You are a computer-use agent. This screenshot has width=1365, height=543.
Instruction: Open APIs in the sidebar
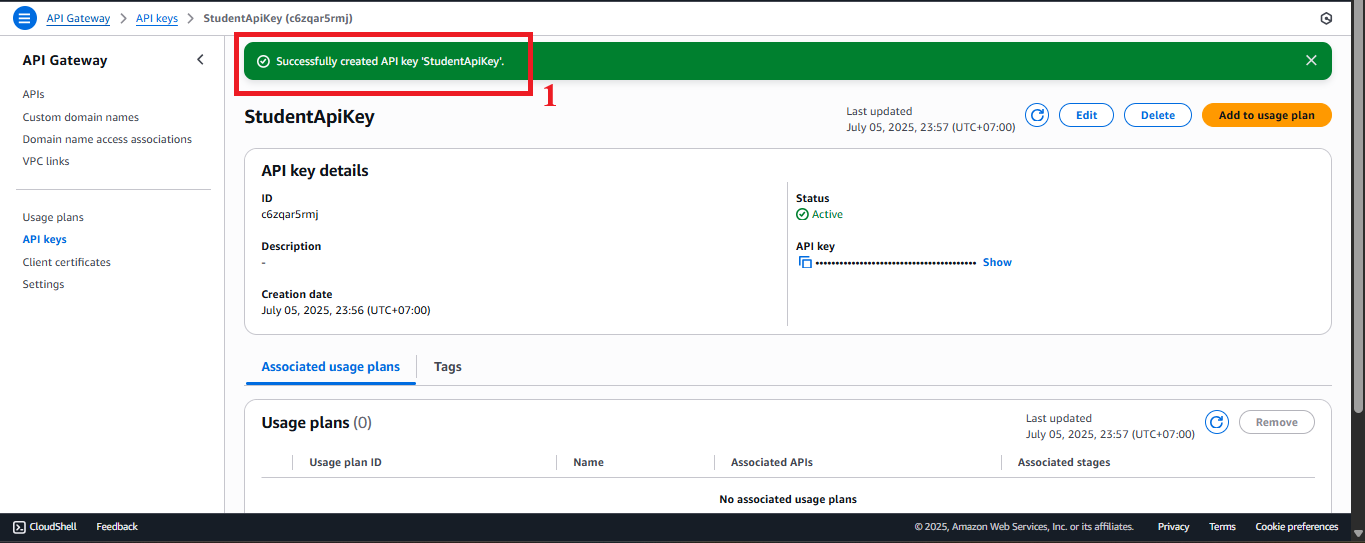pos(34,94)
